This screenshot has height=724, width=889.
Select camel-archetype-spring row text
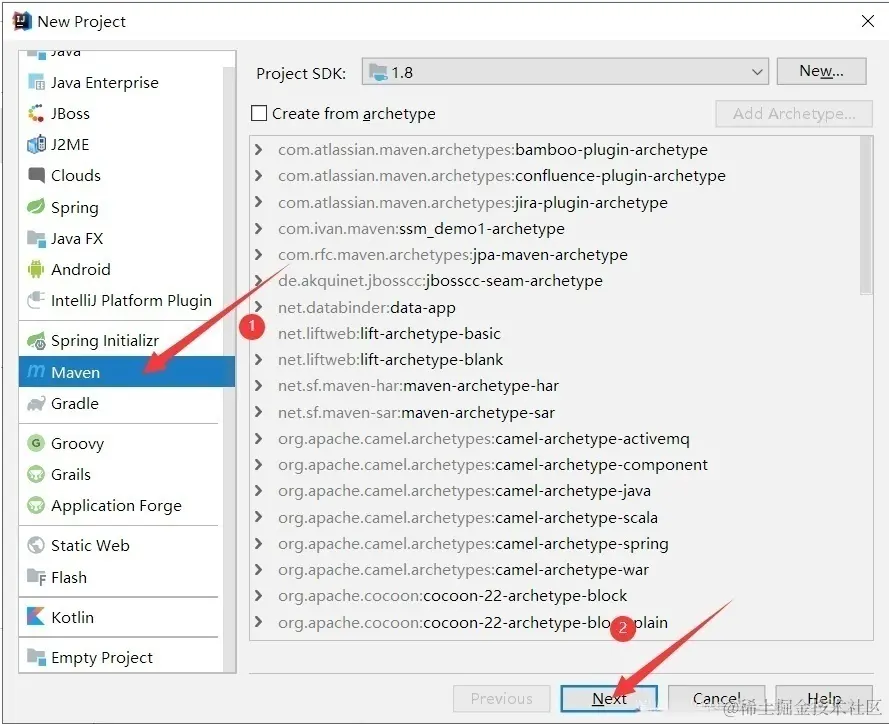473,544
